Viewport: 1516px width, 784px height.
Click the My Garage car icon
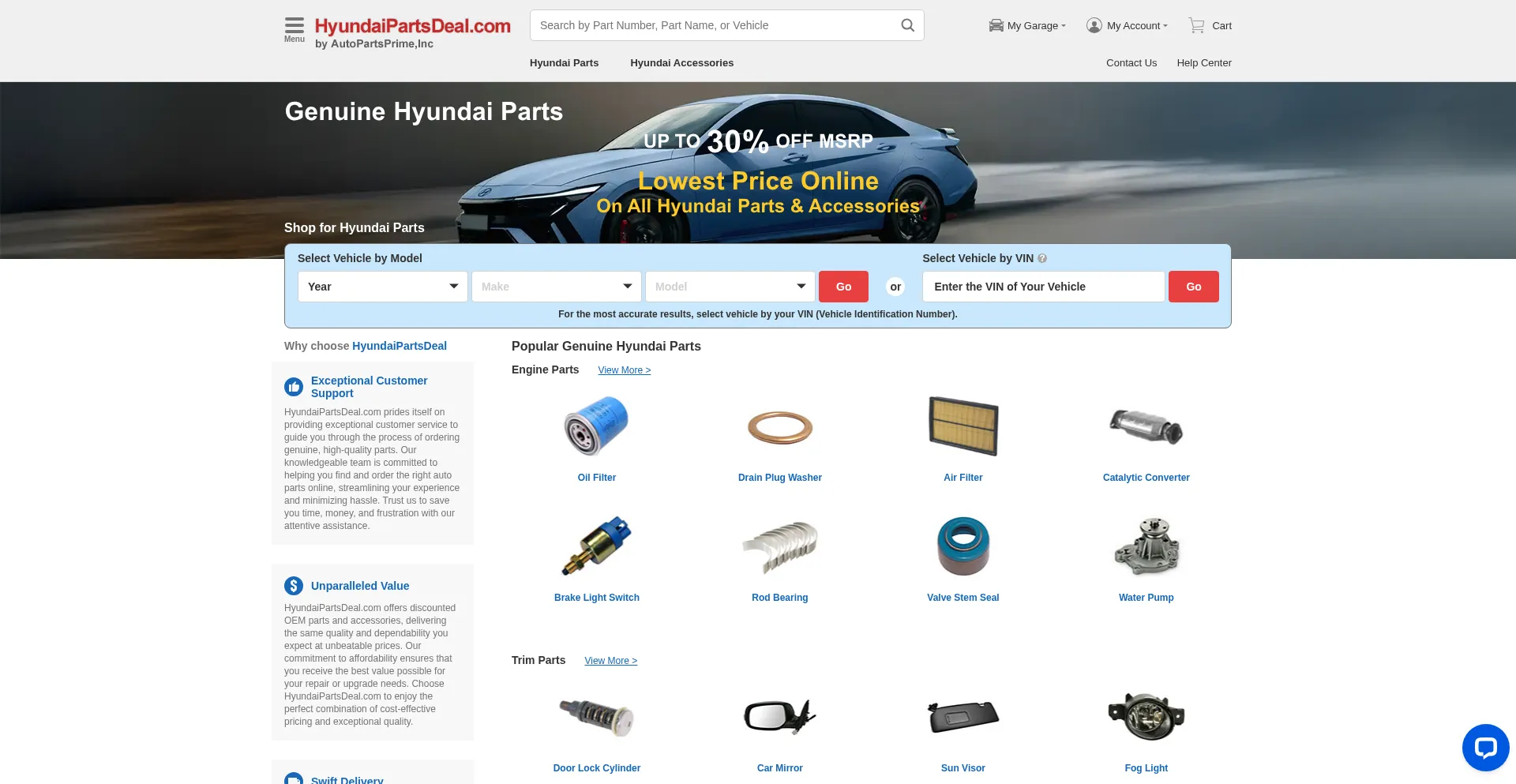(x=995, y=25)
